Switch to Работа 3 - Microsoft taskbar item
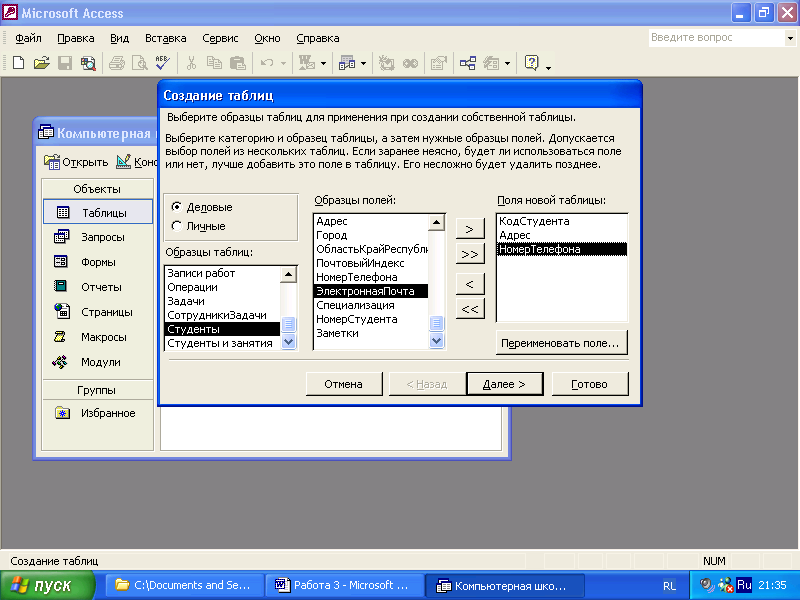This screenshot has width=800, height=600. click(345, 585)
